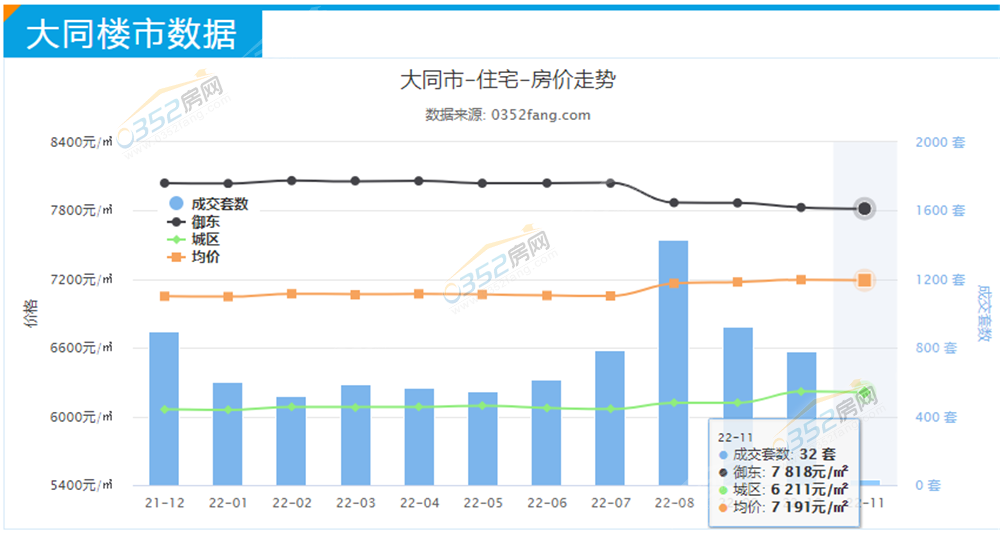This screenshot has width=1000, height=538.
Task: Select the 御东 data point at 22-08
Action: (674, 203)
